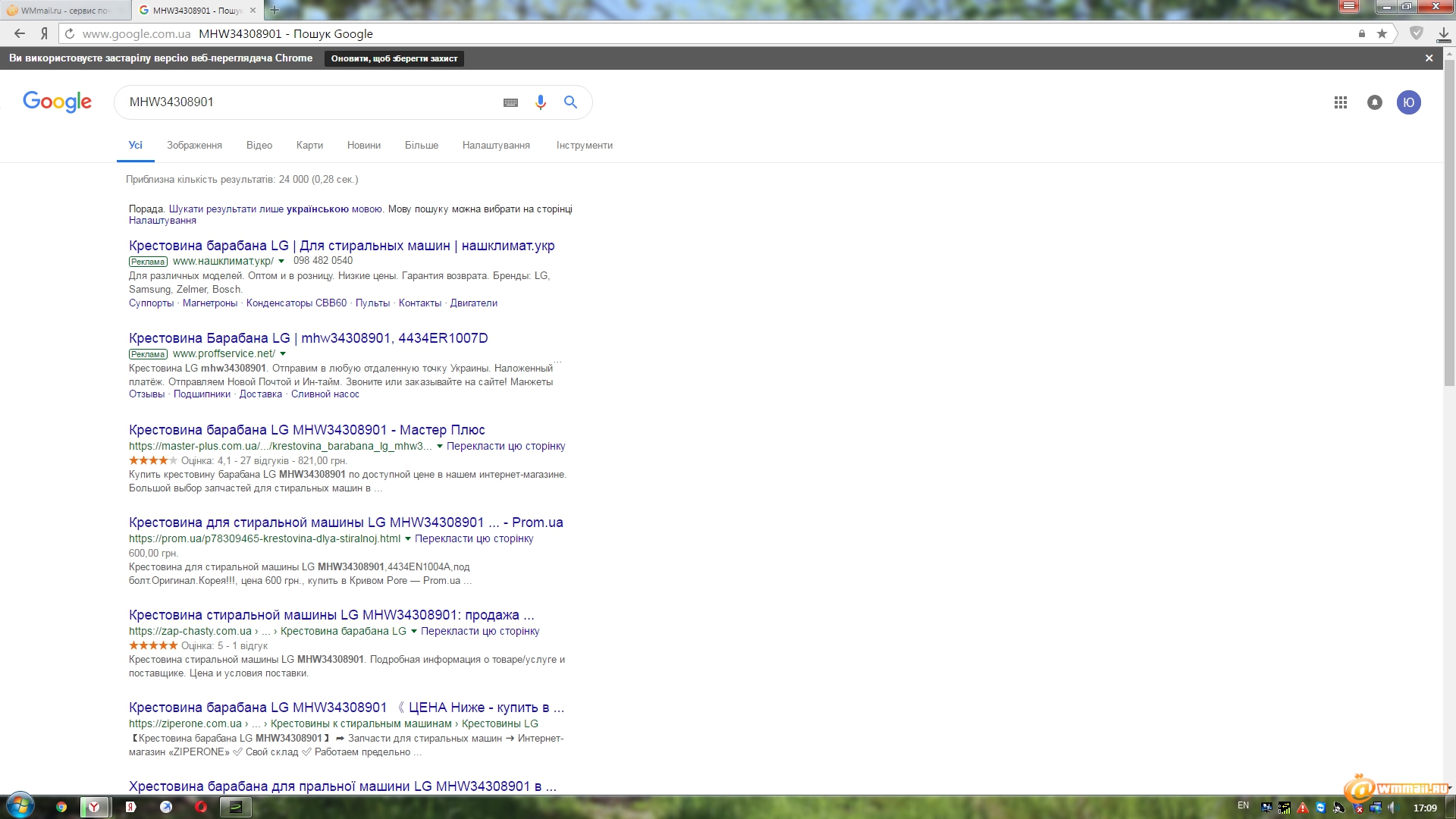Screen dimensions: 1456x819
Task: Open the red Я Yandex taskbar shortcut
Action: tap(130, 807)
